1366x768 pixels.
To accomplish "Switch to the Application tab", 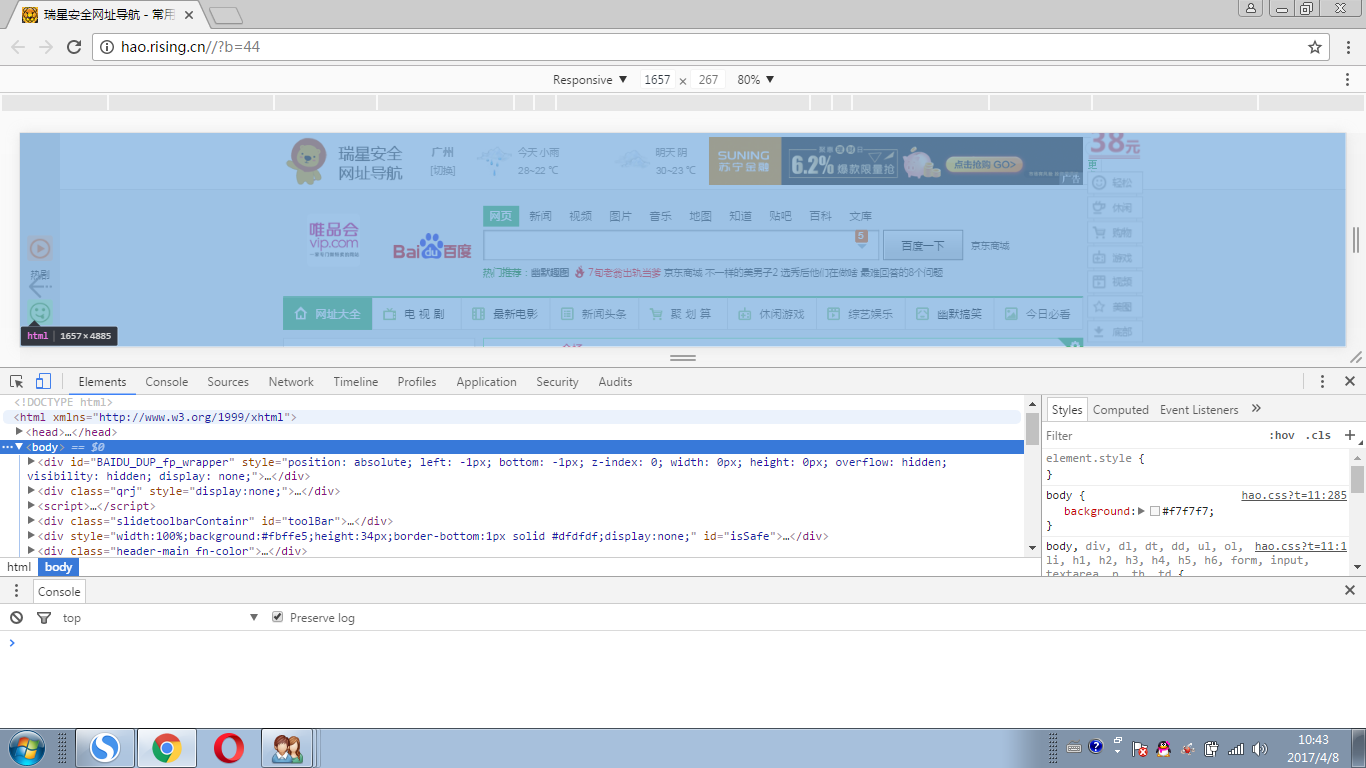I will 486,382.
